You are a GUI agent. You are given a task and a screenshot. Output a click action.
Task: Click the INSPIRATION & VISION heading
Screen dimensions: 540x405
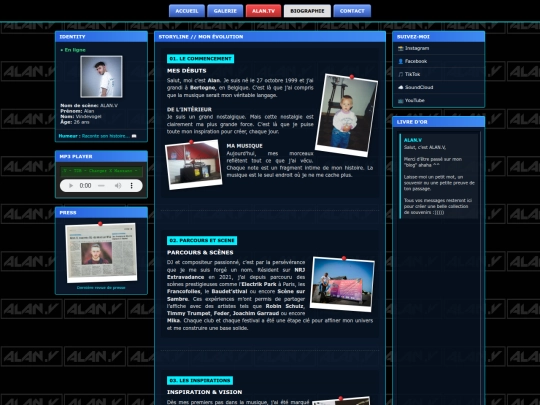[x=205, y=392]
